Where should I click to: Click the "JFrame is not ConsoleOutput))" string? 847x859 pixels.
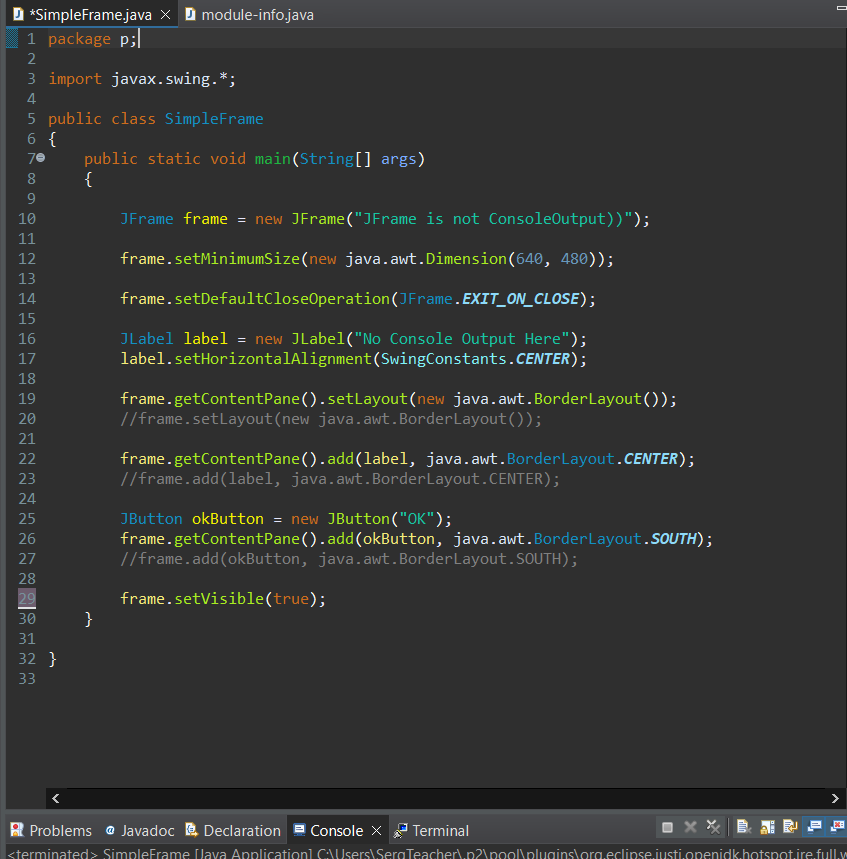click(x=493, y=219)
